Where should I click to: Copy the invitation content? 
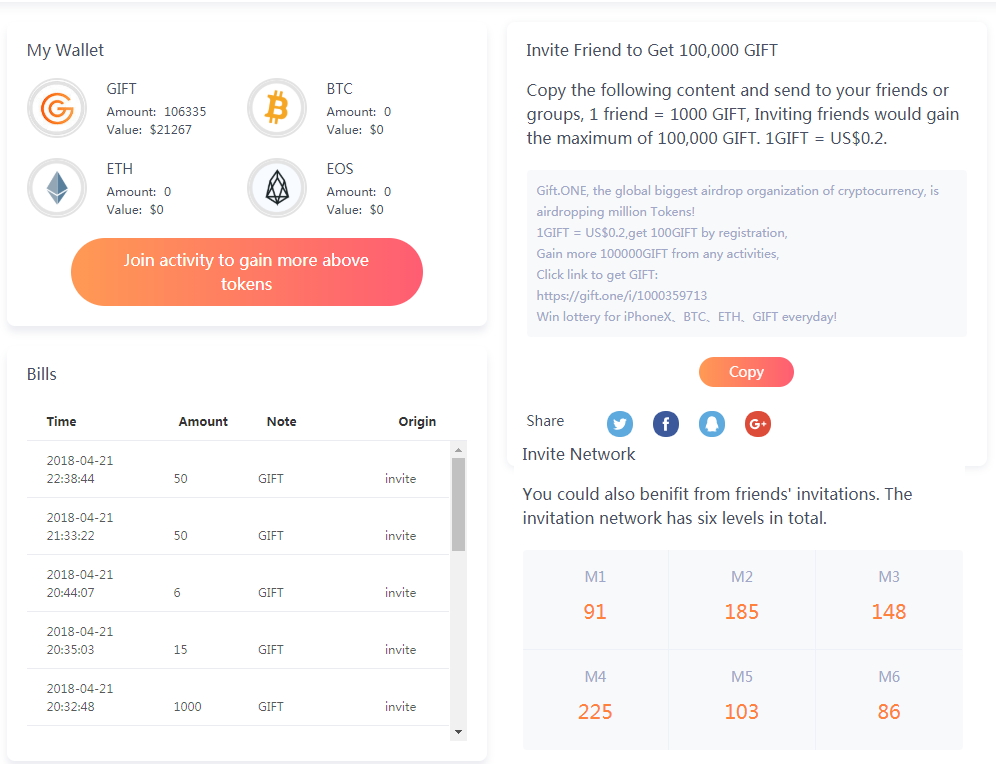pos(746,372)
